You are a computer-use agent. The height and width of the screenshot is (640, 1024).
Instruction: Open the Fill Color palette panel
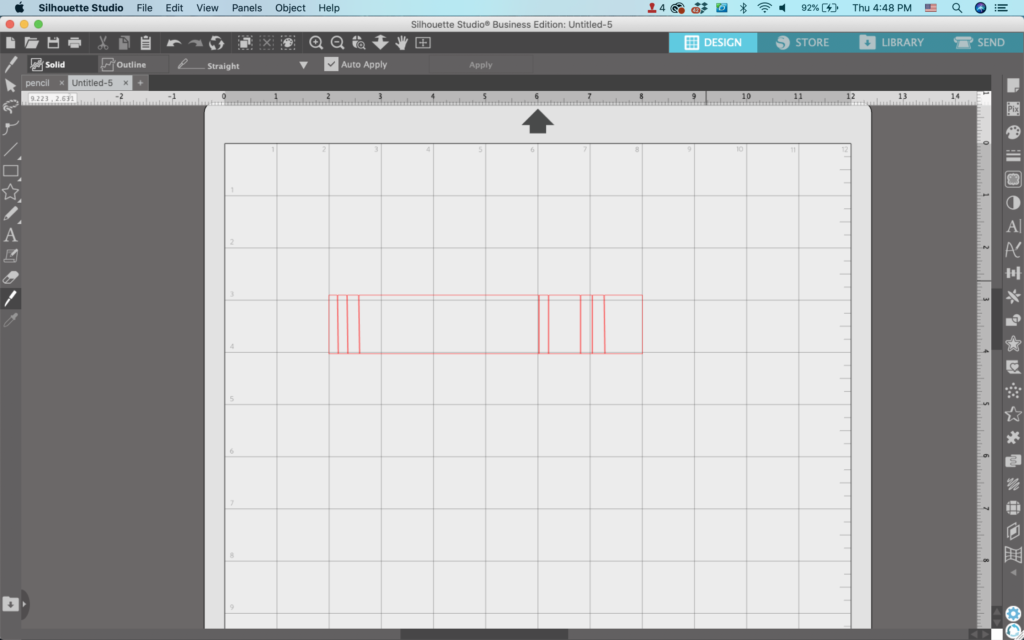click(x=1013, y=133)
